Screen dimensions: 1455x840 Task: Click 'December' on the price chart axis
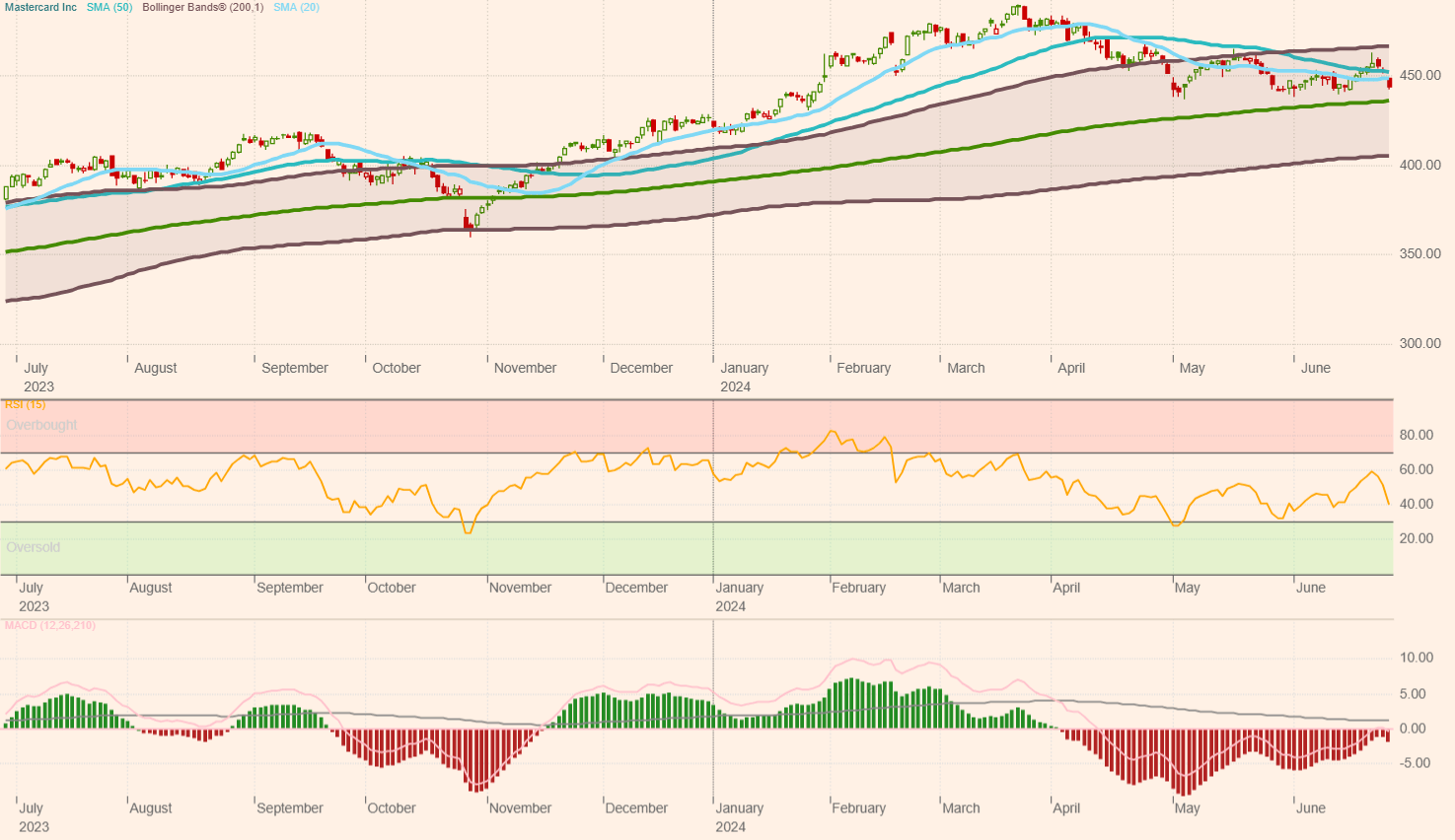pos(641,368)
